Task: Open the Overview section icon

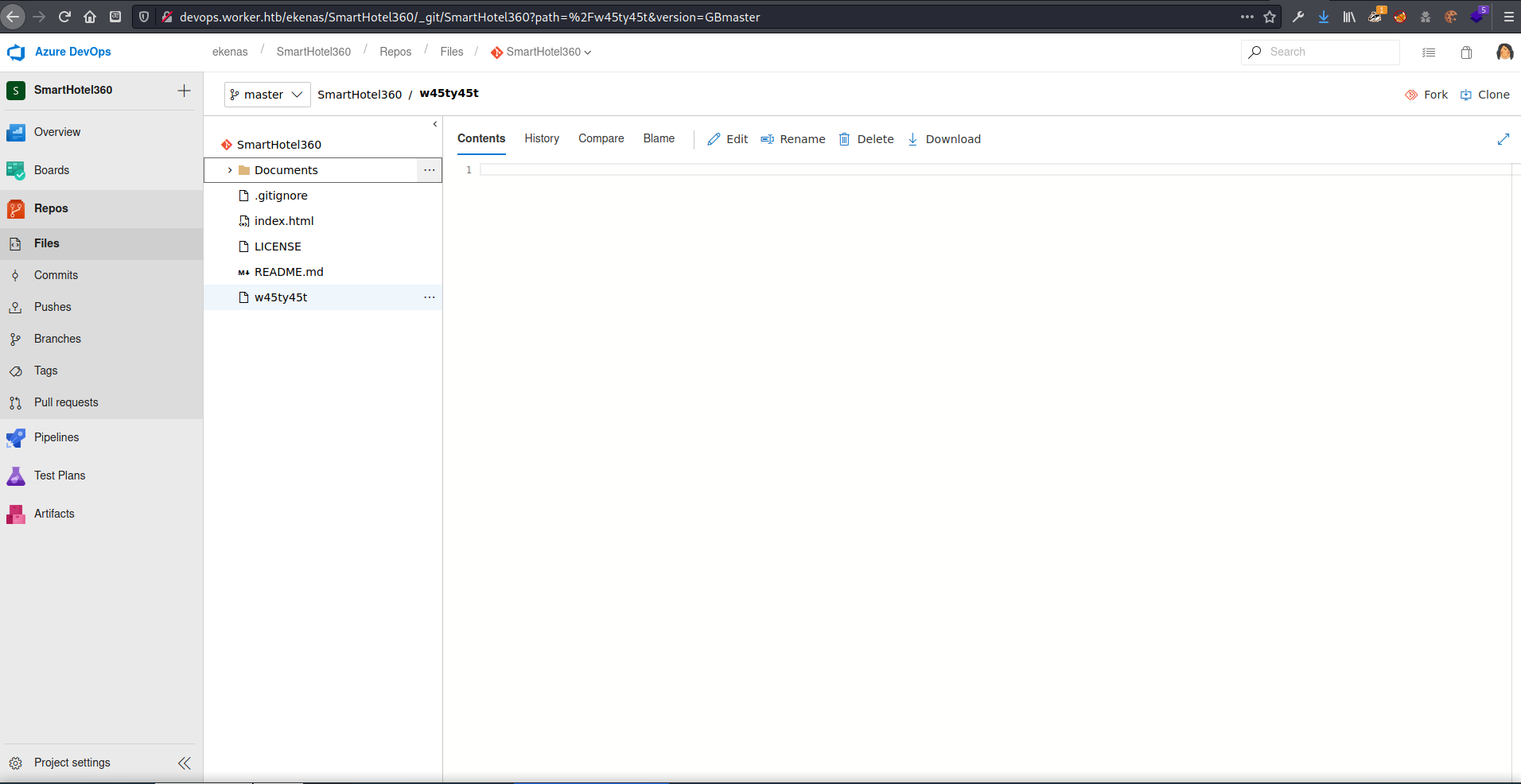Action: pyautogui.click(x=16, y=133)
